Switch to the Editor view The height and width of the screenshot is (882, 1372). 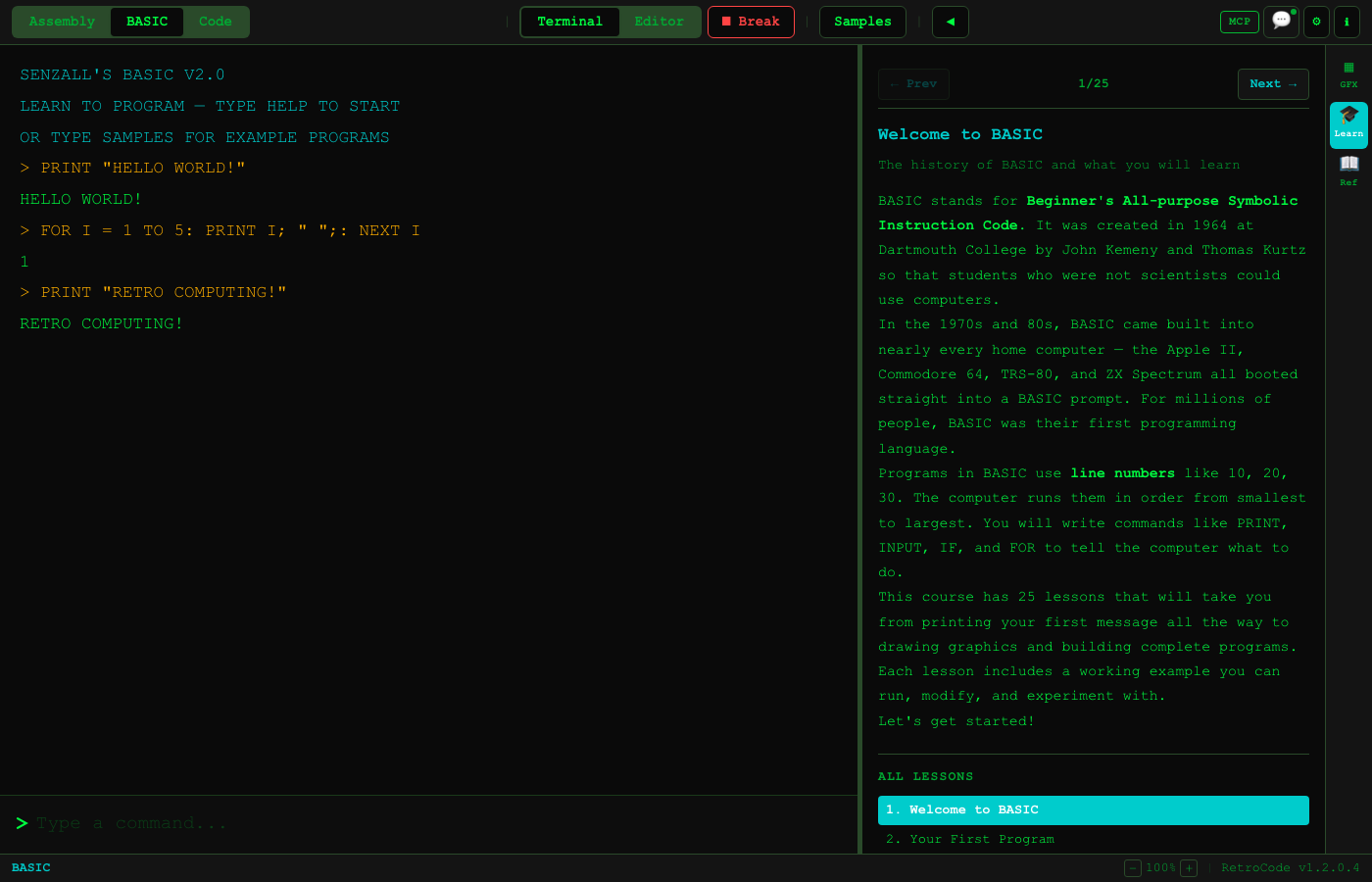tap(659, 21)
